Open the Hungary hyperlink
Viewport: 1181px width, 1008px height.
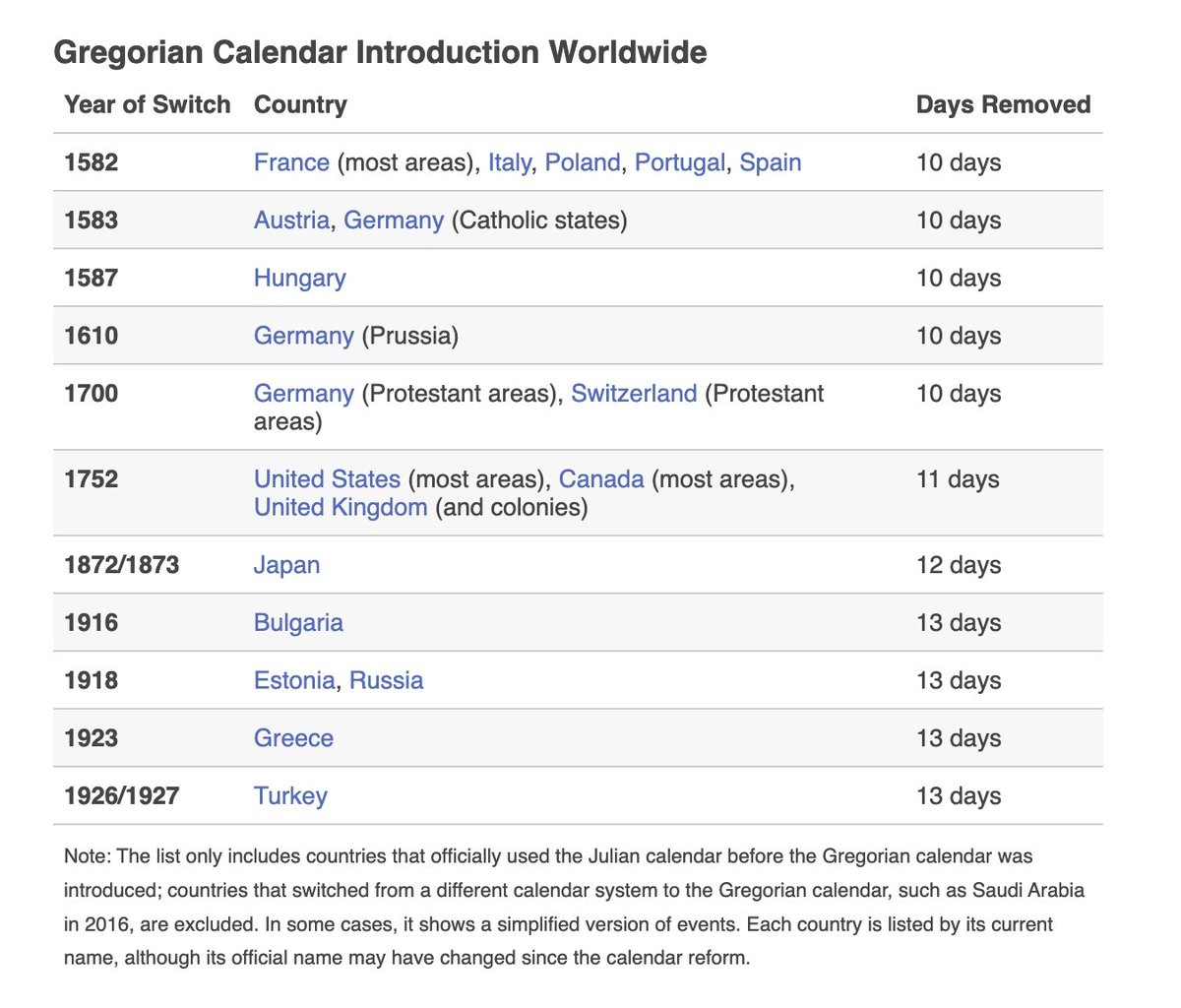tap(299, 278)
